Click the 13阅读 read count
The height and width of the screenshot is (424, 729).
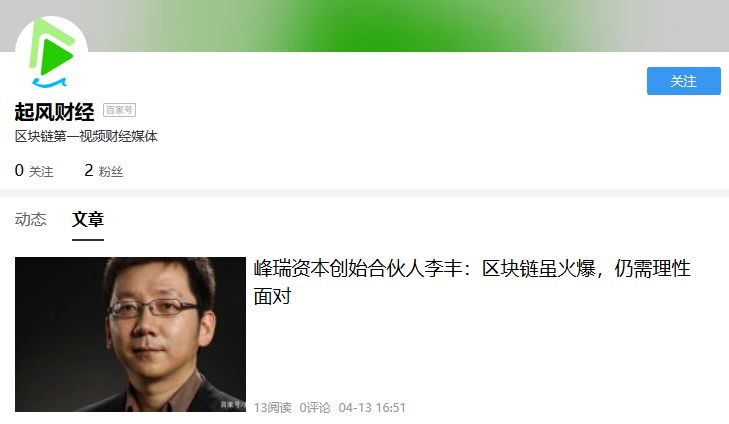[x=273, y=408]
